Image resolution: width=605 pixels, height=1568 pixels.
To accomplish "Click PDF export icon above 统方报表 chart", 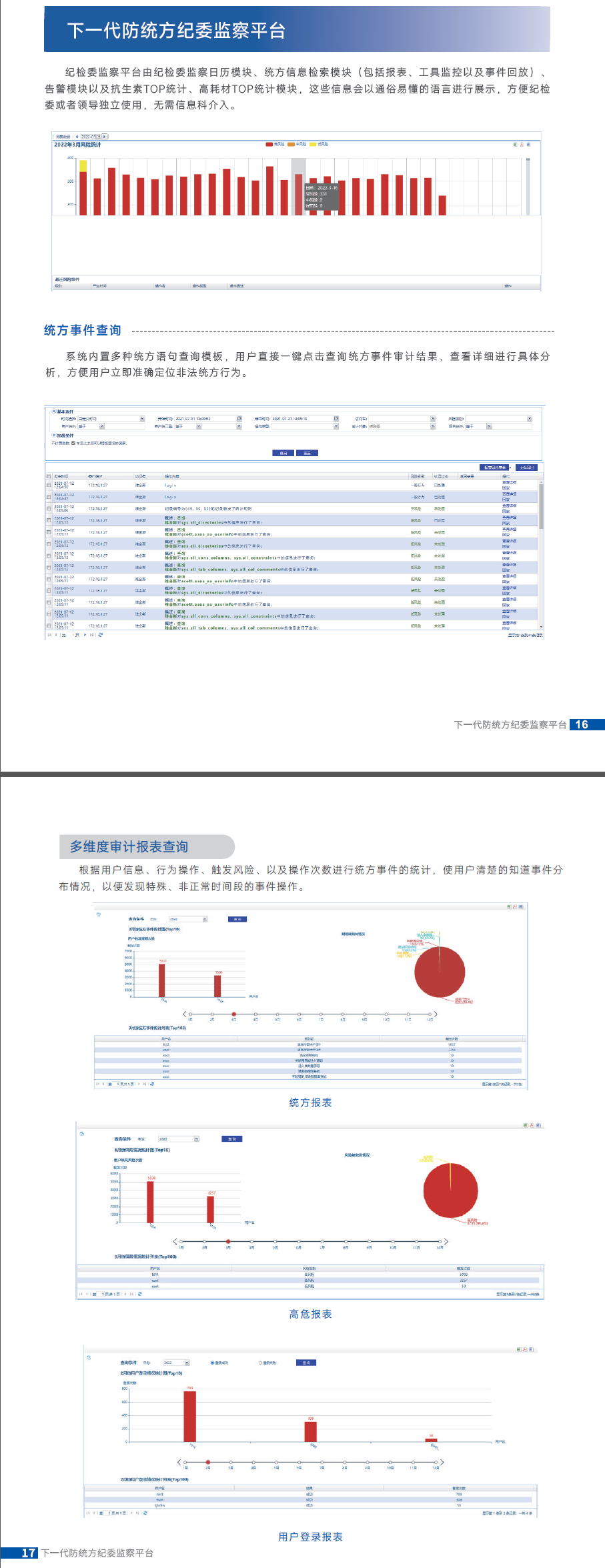I will coord(514,906).
